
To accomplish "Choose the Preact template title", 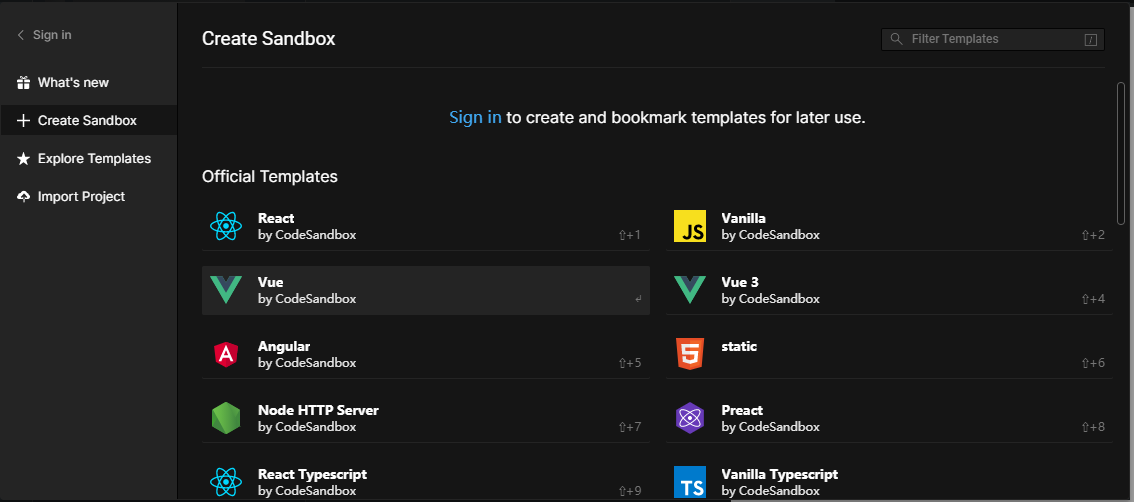I will (x=742, y=410).
